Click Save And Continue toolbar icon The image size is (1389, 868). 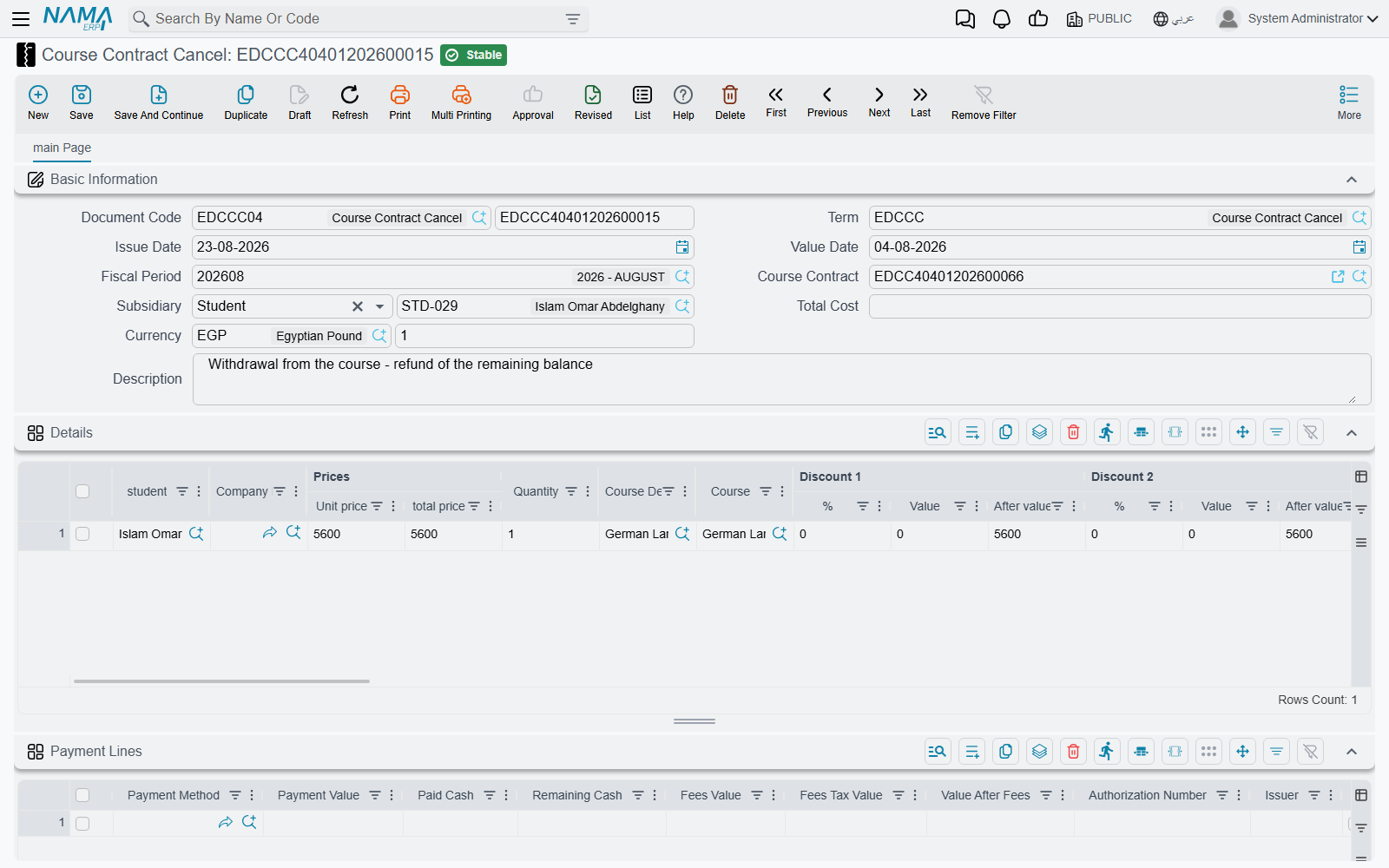(159, 102)
